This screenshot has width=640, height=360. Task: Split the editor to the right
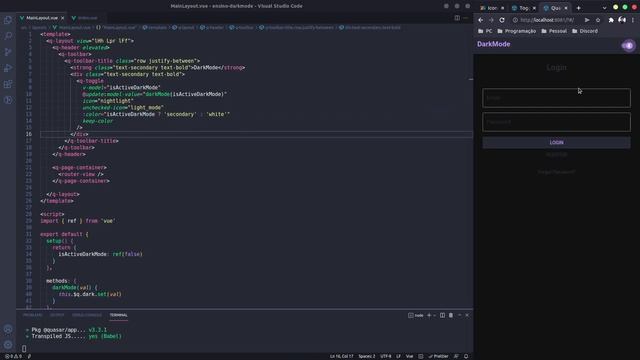[x=457, y=18]
